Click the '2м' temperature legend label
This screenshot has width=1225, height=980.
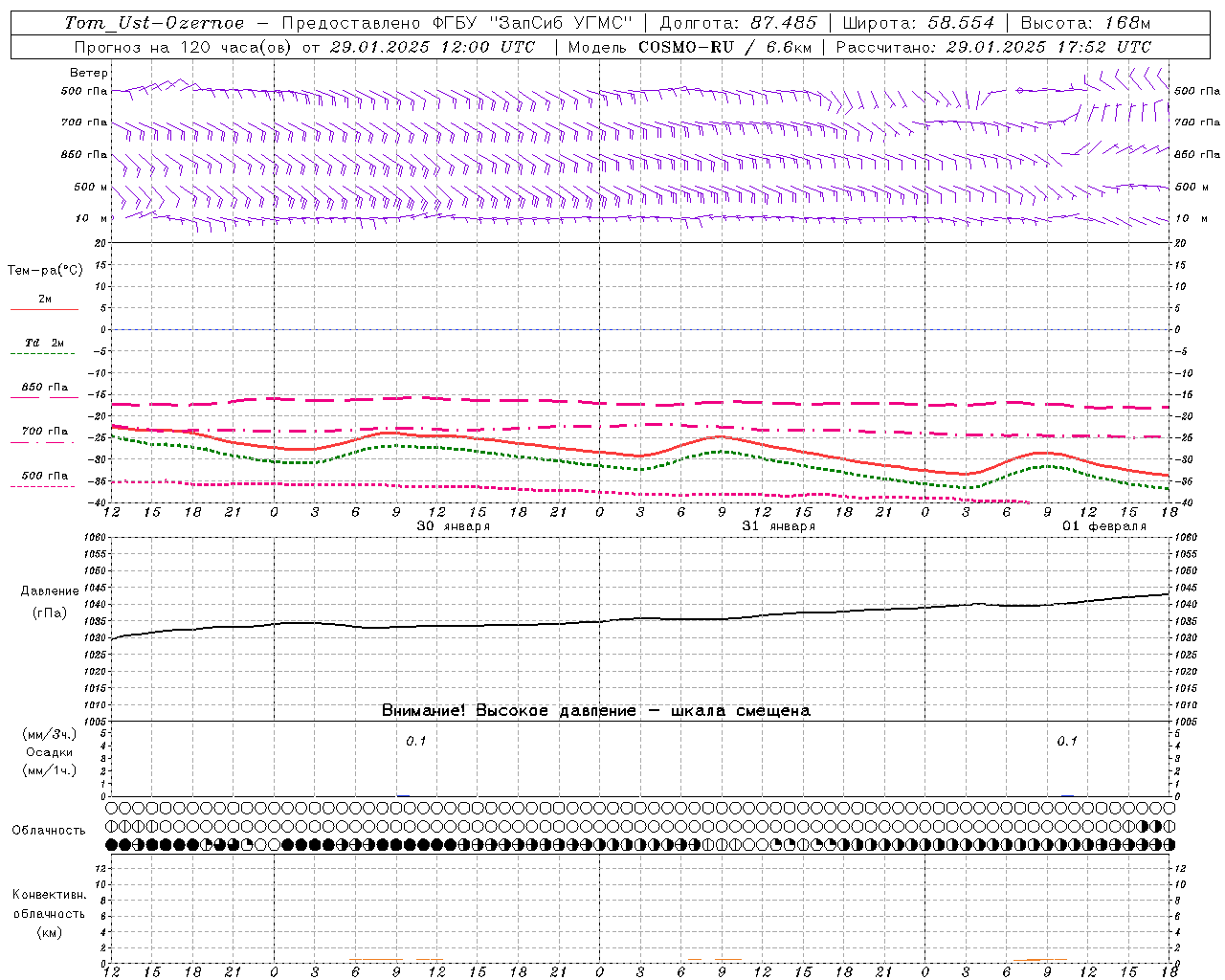(45, 299)
